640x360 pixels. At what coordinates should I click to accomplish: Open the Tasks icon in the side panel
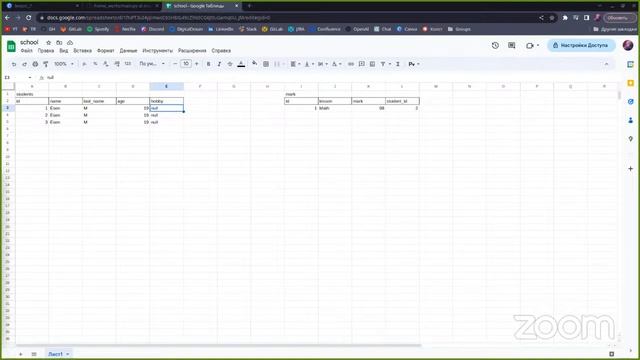point(631,102)
